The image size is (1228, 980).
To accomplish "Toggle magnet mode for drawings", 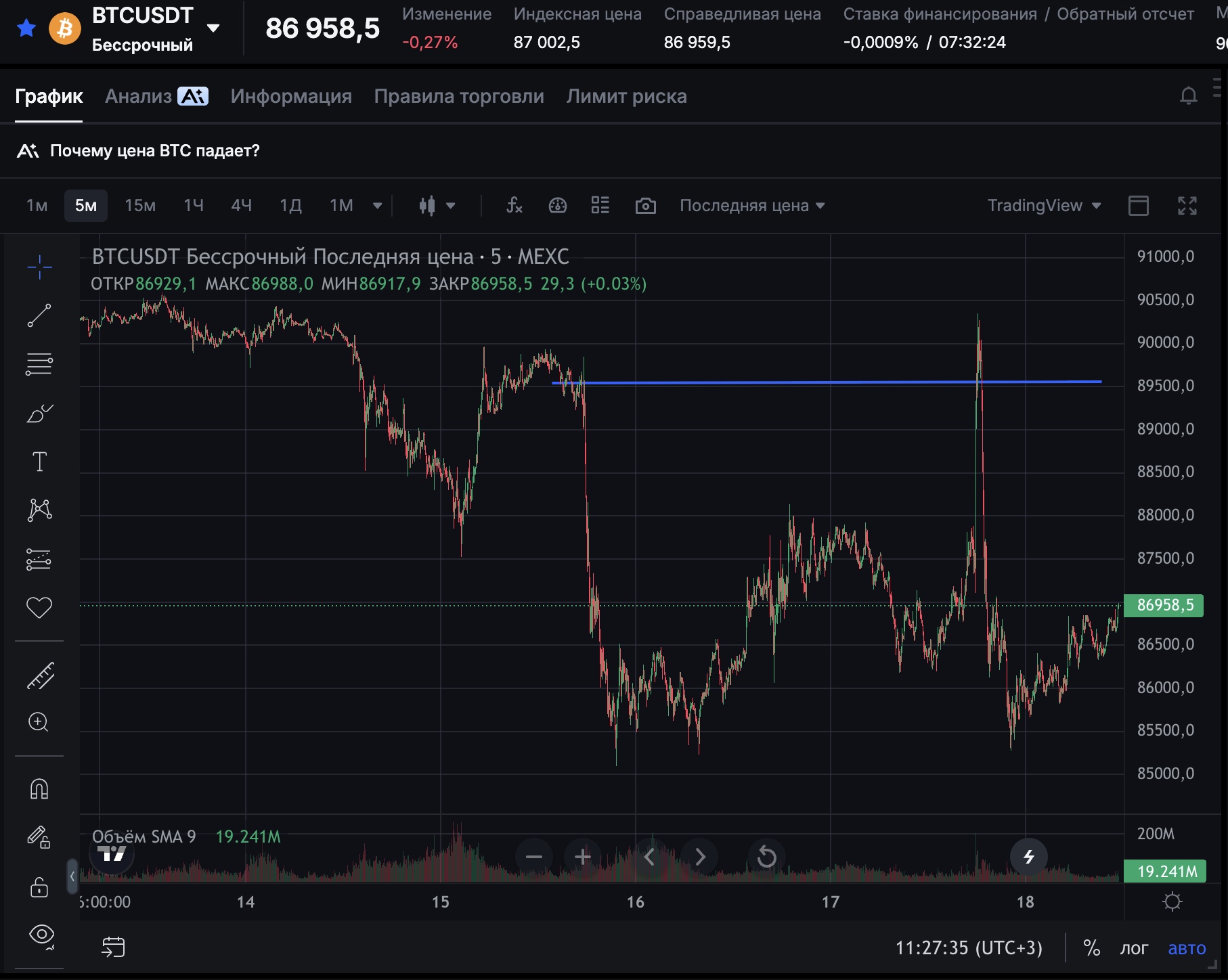I will pos(39,789).
